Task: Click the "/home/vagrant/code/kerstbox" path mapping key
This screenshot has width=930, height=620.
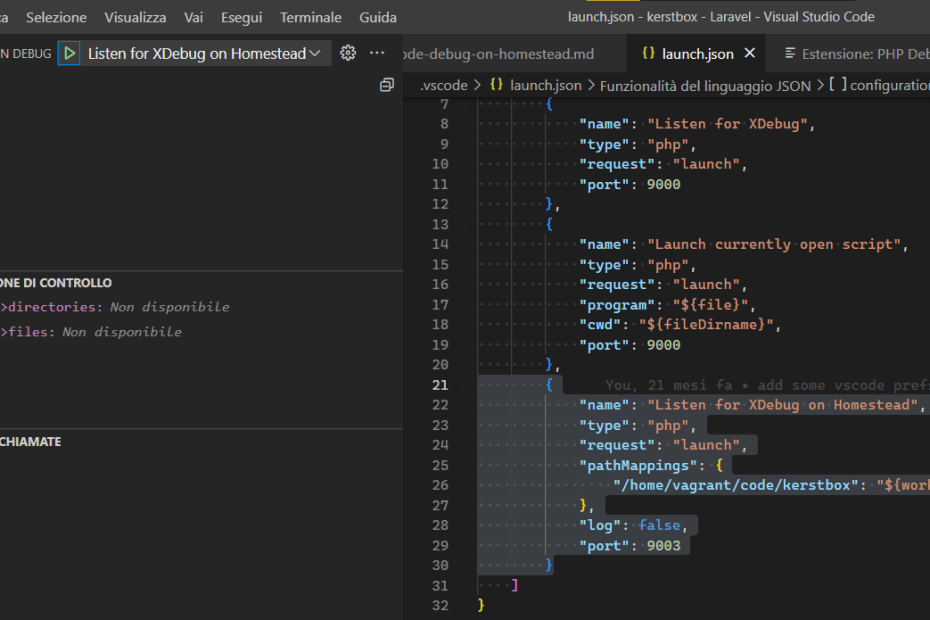Action: click(x=735, y=485)
